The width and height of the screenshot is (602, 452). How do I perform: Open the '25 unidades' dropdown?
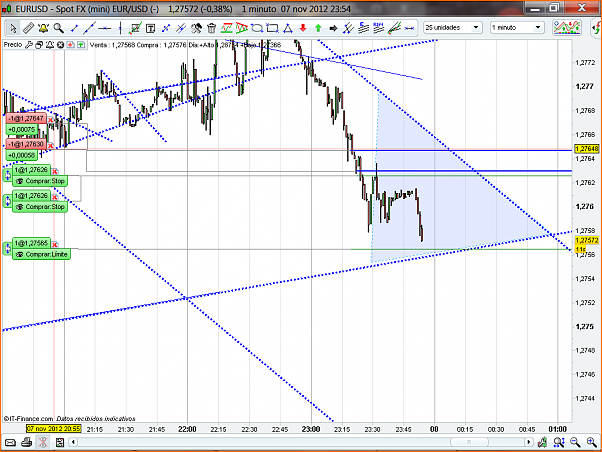(452, 28)
